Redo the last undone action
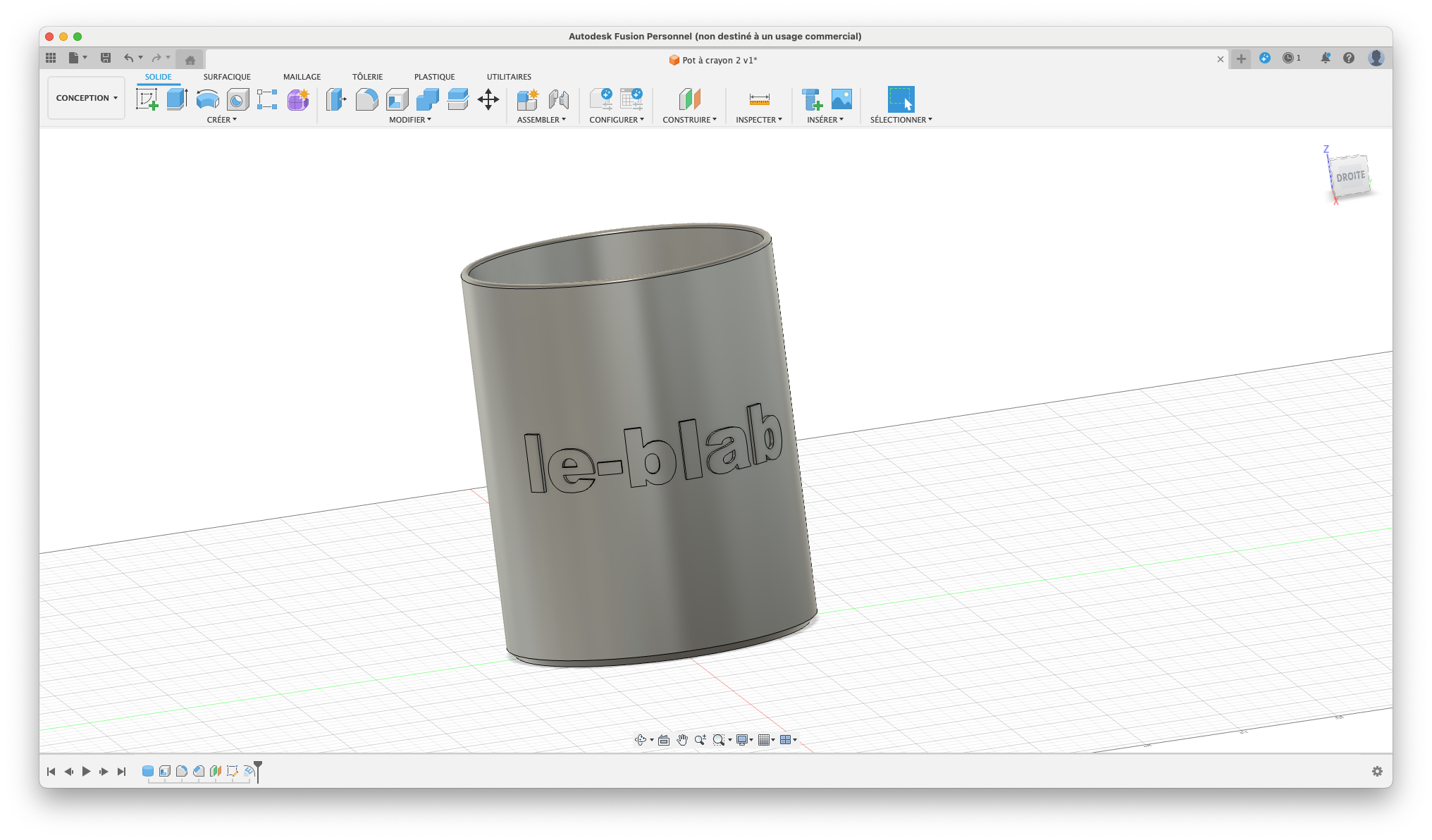The height and width of the screenshot is (840, 1432). (156, 58)
